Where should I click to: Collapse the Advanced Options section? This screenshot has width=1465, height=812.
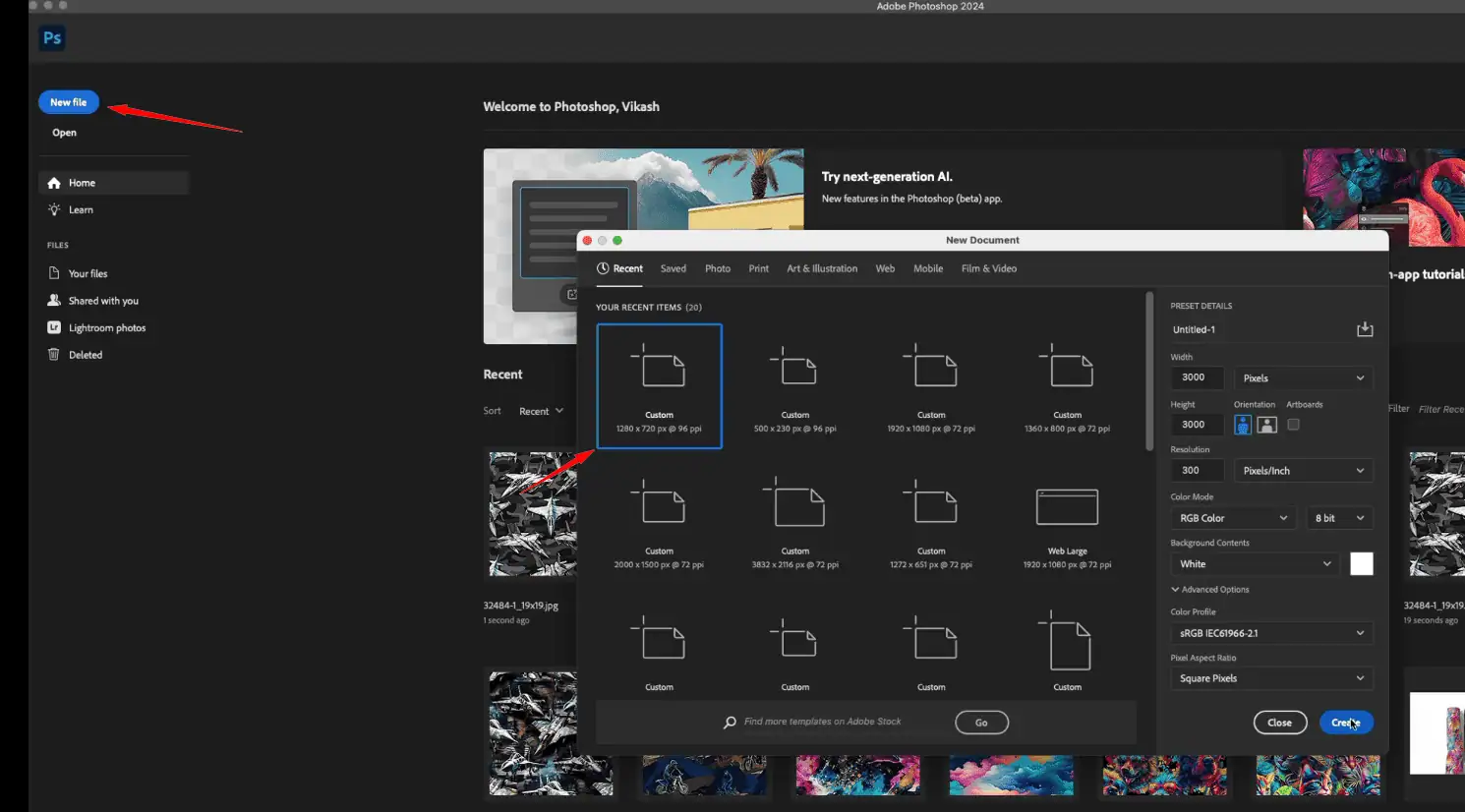click(x=1209, y=590)
